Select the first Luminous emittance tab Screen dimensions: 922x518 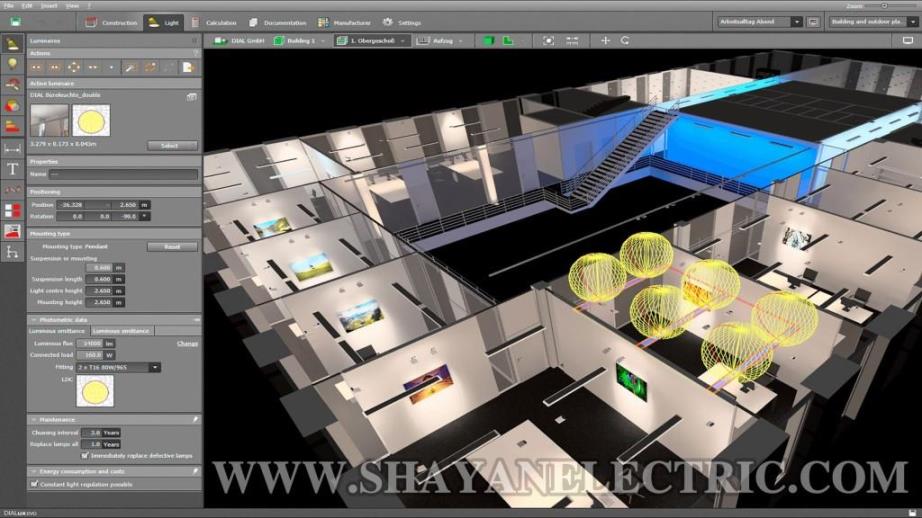[58, 331]
